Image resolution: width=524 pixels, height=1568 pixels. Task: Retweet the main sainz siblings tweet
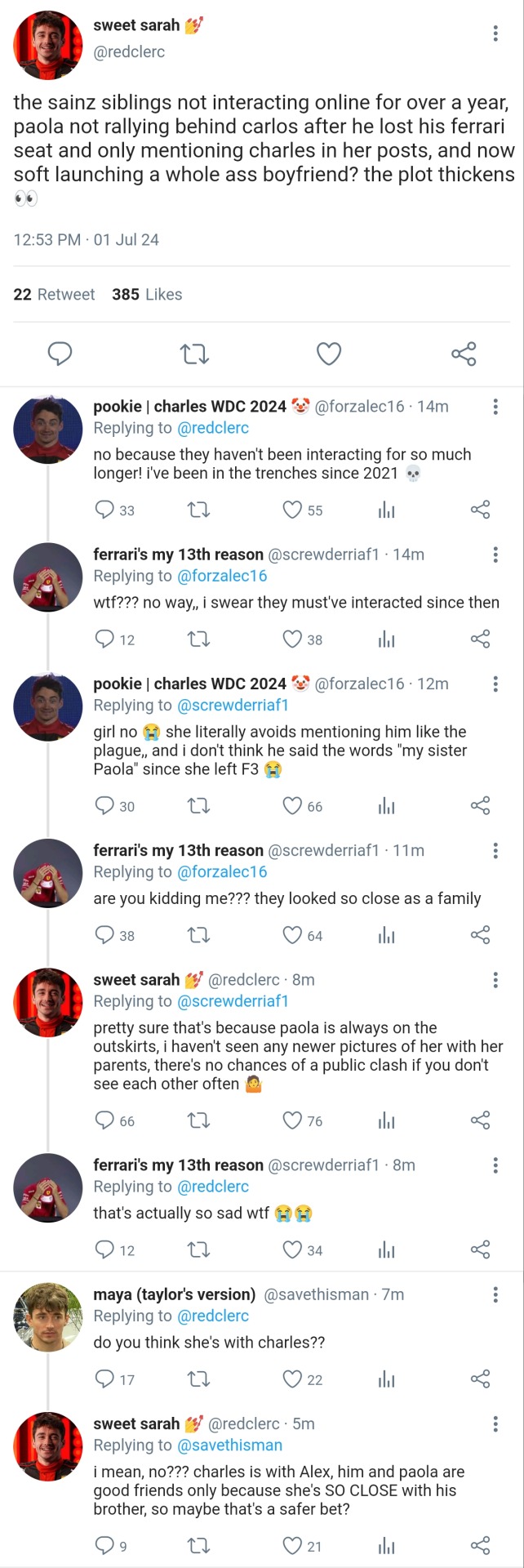(x=194, y=354)
